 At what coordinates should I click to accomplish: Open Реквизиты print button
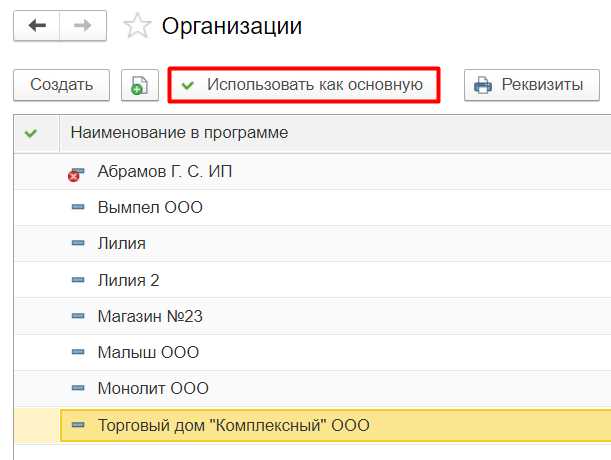click(x=532, y=85)
